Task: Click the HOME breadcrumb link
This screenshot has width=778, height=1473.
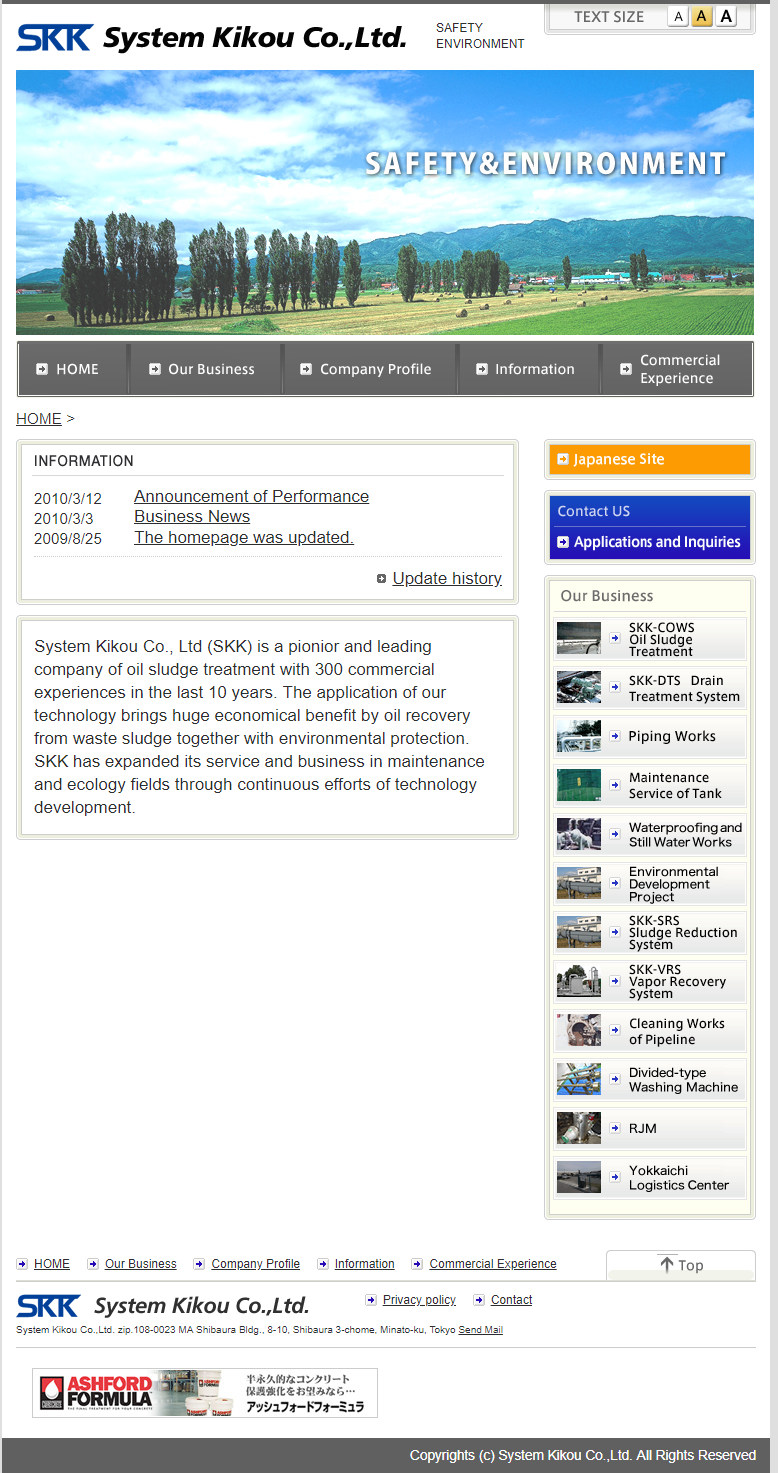Action: [x=39, y=419]
